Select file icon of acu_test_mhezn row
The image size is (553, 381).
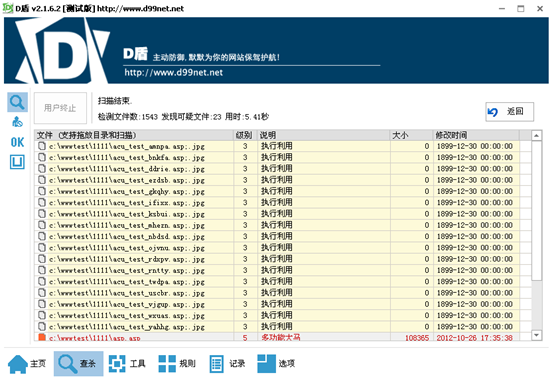click(x=42, y=225)
